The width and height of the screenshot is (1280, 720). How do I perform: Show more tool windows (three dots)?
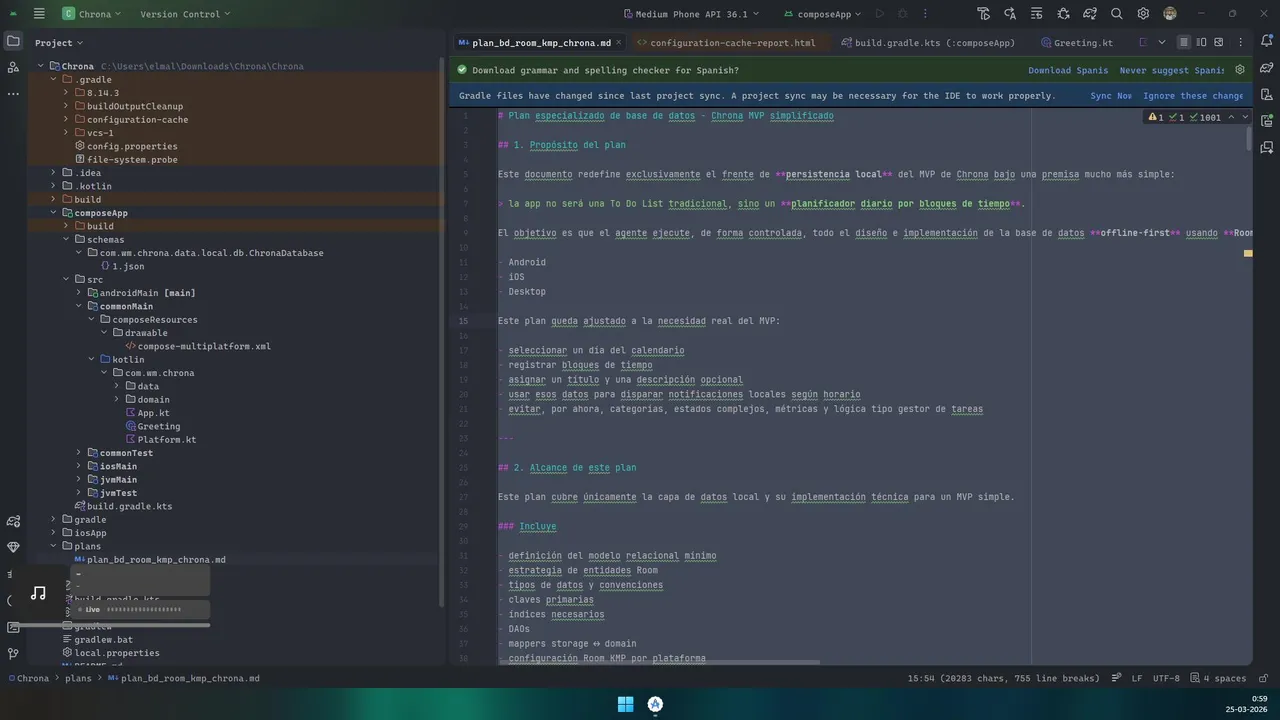pyautogui.click(x=13, y=93)
